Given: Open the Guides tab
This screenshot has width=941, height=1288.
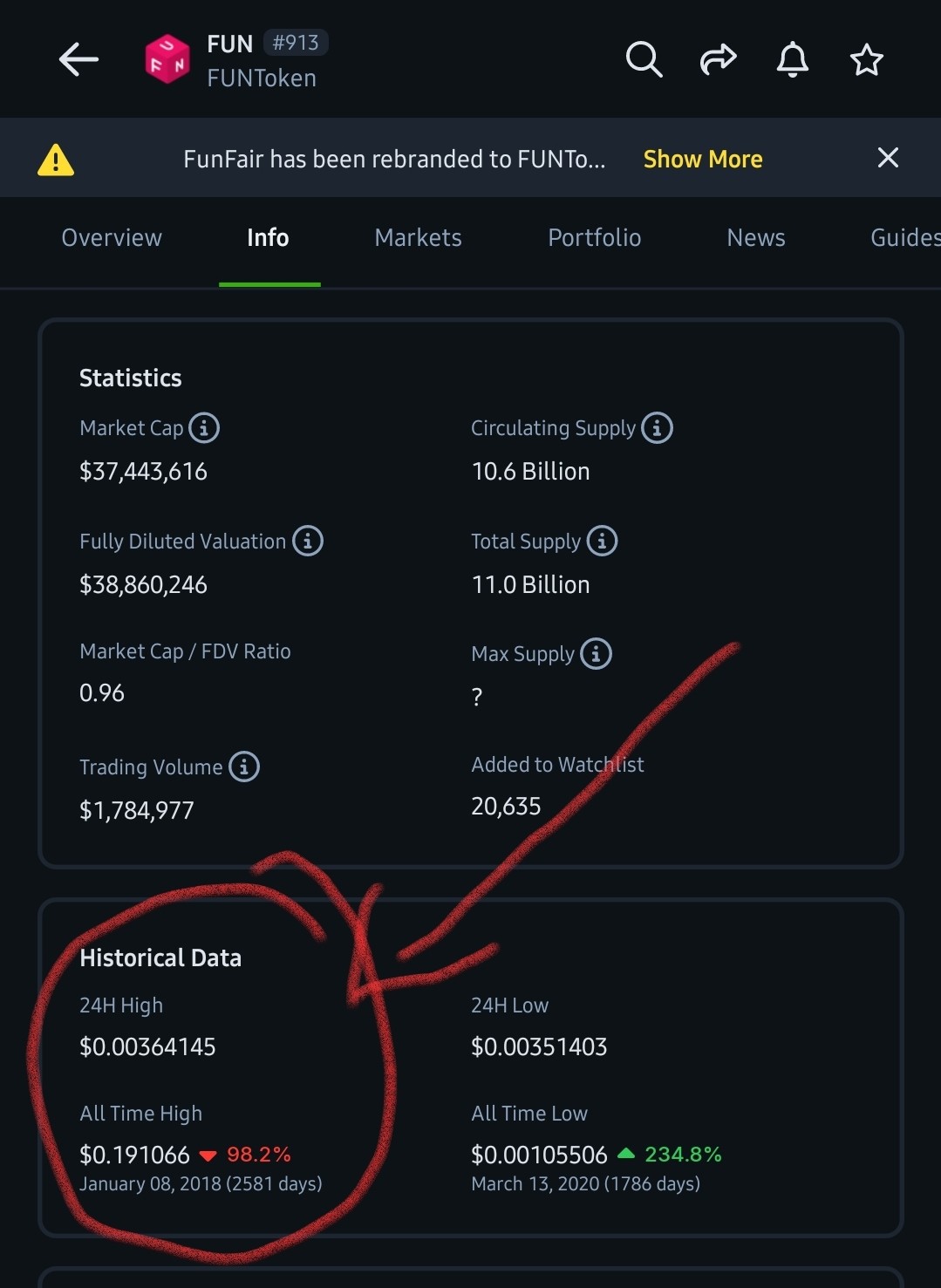Looking at the screenshot, I should coord(905,238).
